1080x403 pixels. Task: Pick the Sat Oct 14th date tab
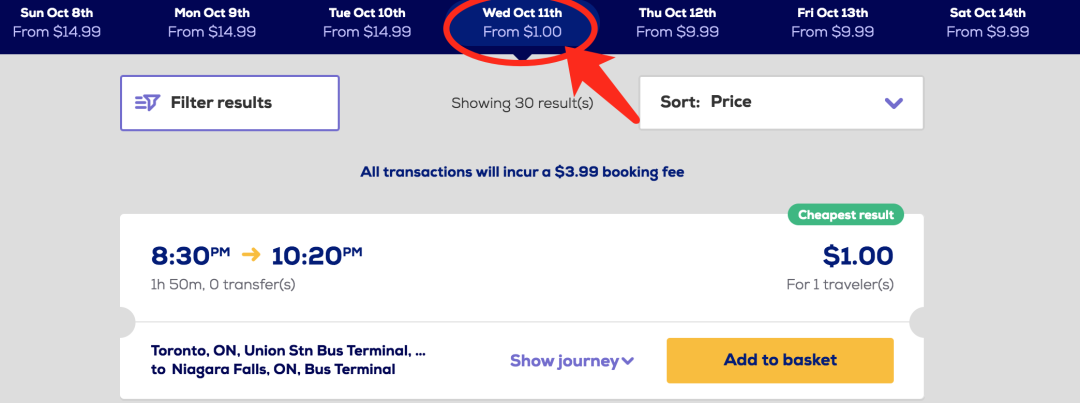pos(986,22)
